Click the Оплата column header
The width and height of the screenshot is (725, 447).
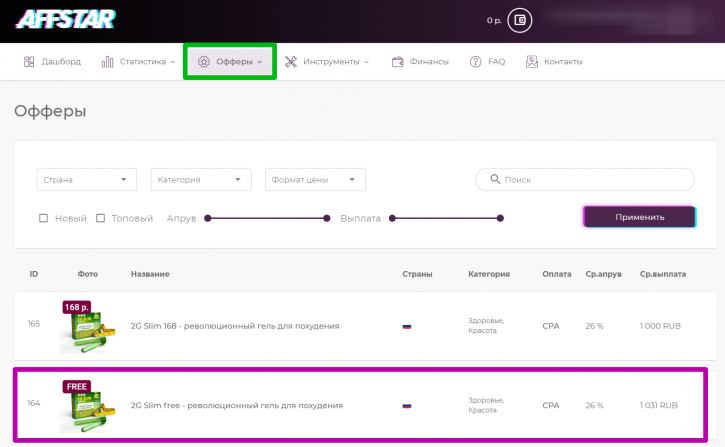click(557, 274)
